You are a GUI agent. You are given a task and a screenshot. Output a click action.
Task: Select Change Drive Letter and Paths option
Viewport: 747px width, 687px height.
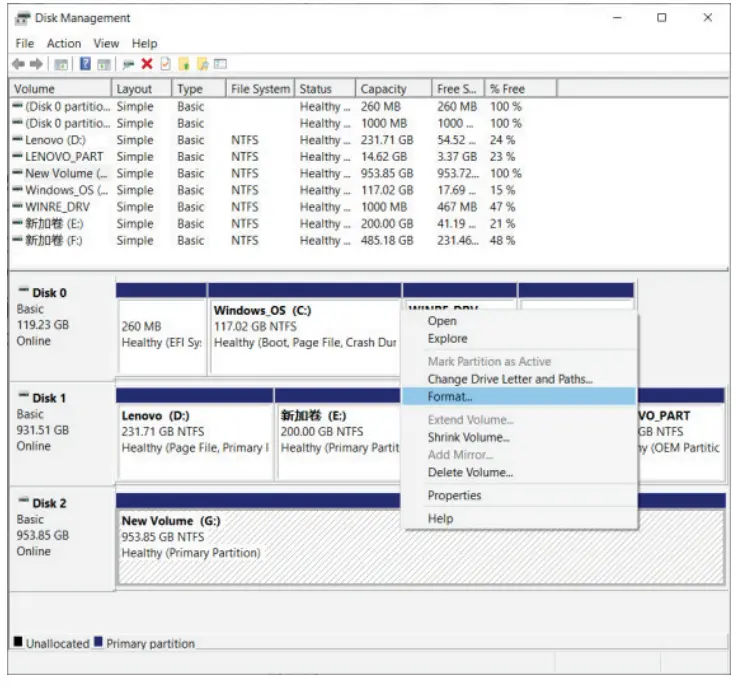click(x=510, y=379)
